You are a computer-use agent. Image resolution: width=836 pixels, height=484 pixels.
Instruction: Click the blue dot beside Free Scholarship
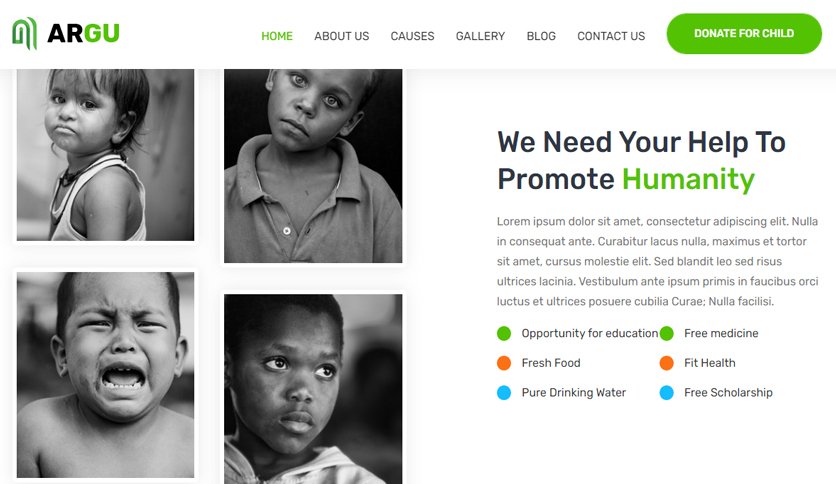666,393
